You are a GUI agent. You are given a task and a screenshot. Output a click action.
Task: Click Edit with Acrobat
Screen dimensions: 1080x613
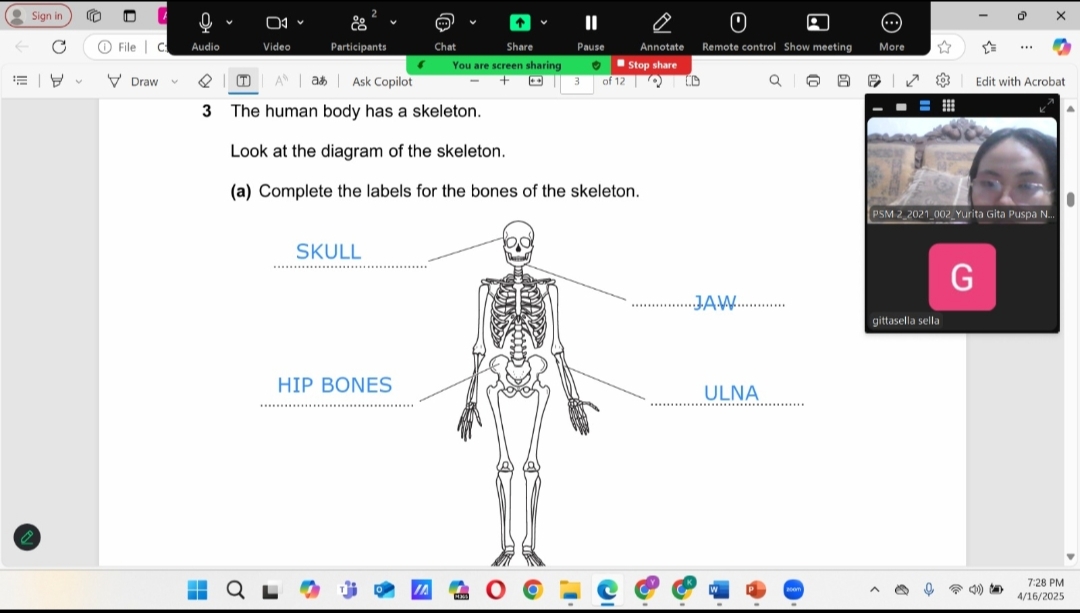tap(1020, 81)
